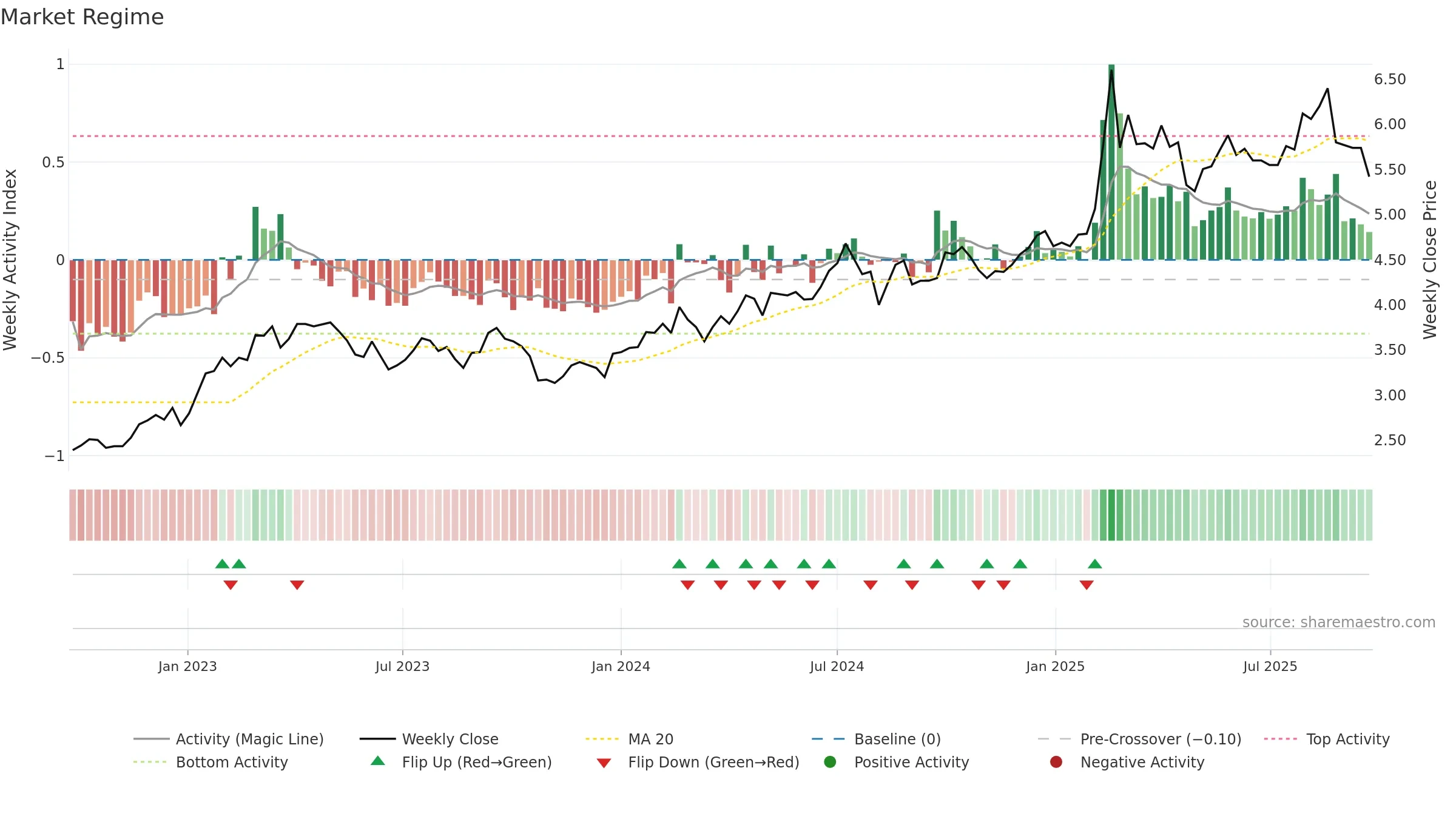Click the Pre-Crossover (−0.10) legend entry
This screenshot has width=1456, height=819.
click(1140, 739)
